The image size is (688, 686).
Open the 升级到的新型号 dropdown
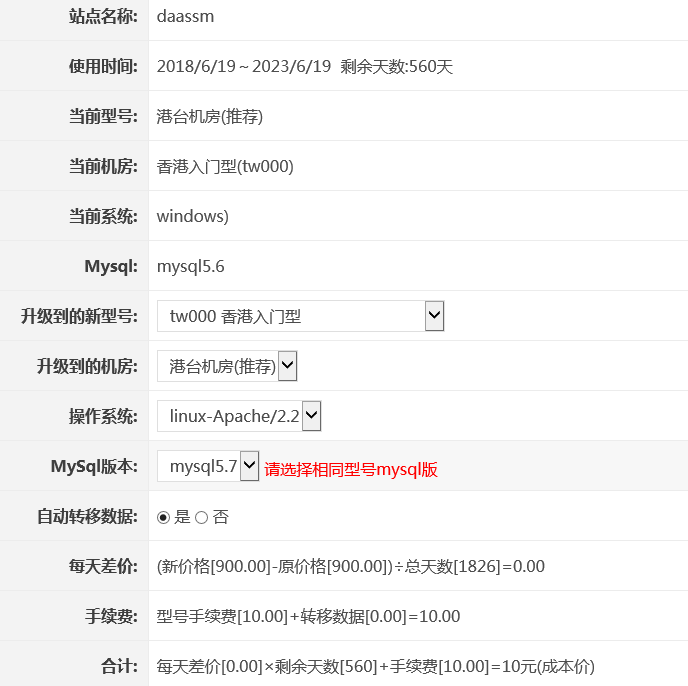tap(300, 316)
